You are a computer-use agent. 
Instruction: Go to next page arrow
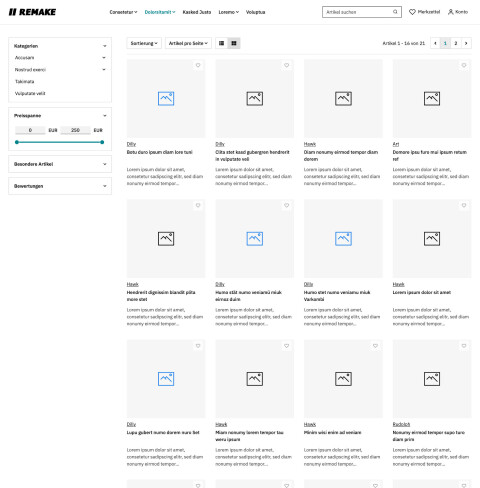click(466, 43)
